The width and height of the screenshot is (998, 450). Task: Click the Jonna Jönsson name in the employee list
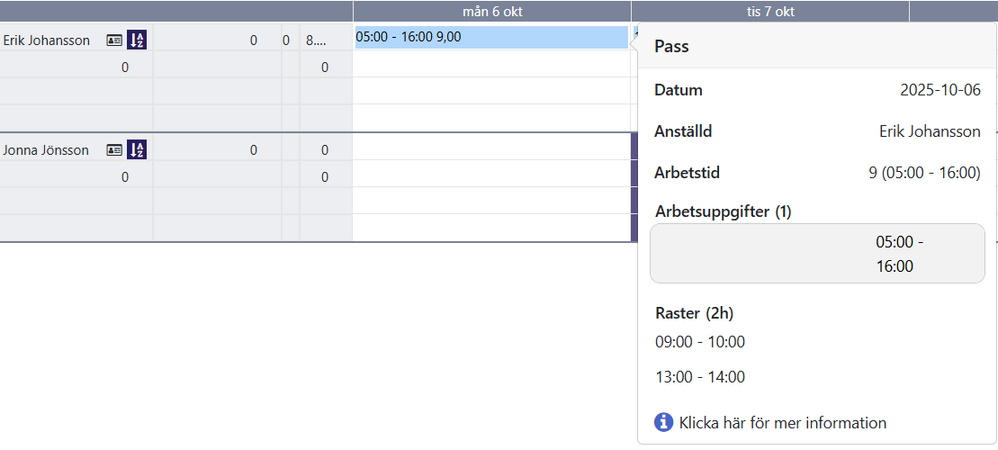pyautogui.click(x=46, y=151)
